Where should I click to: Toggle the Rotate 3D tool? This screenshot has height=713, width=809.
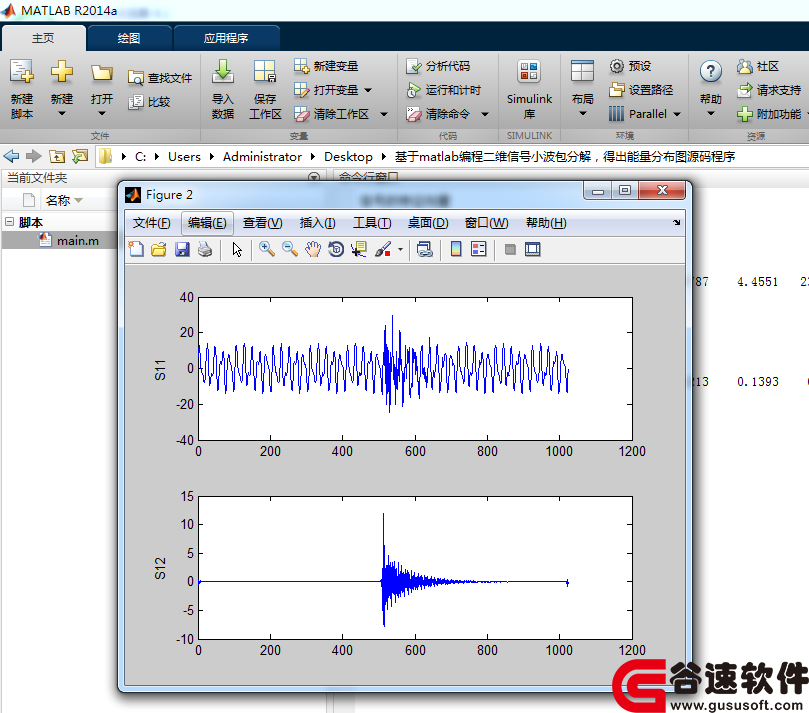coord(336,249)
